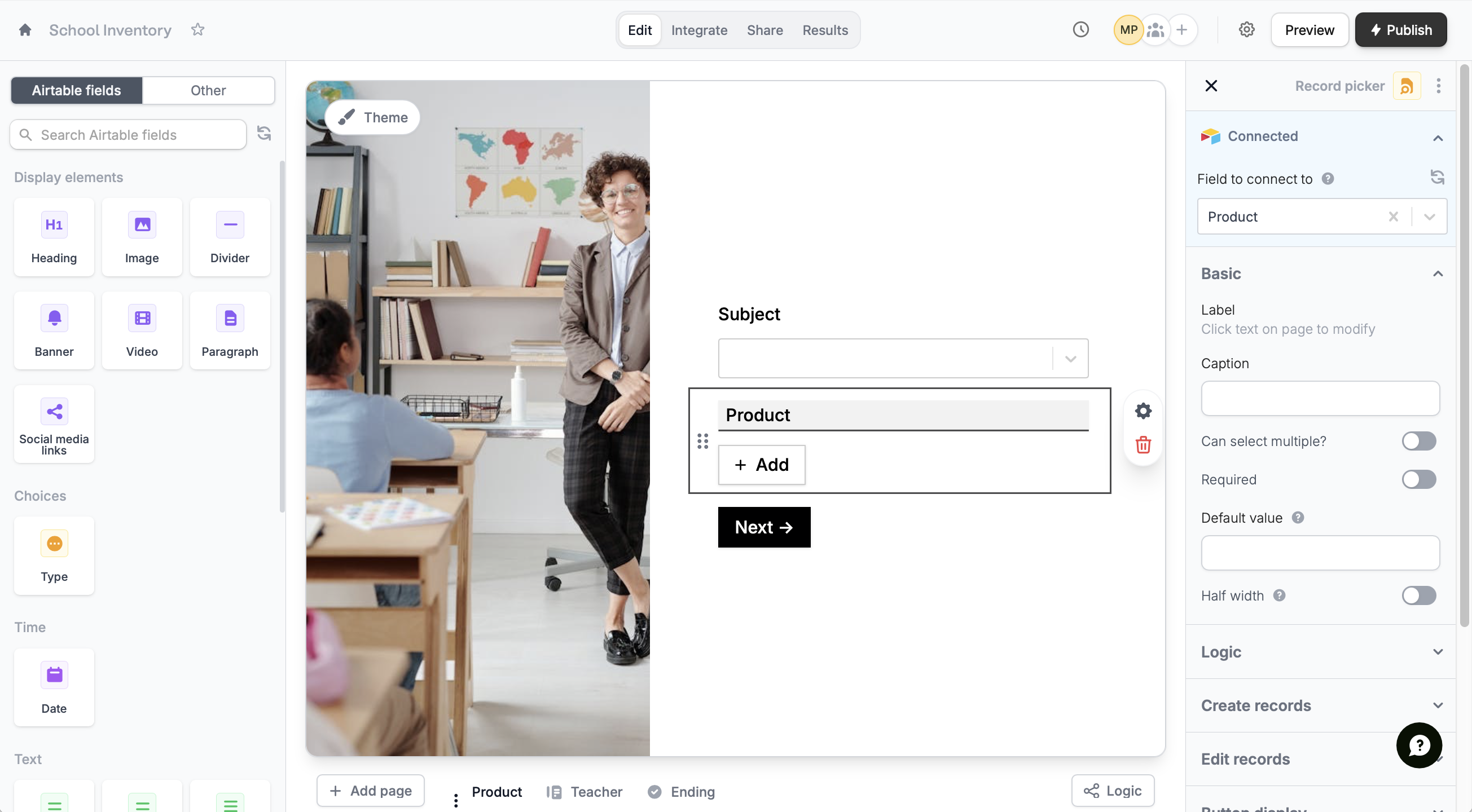Switch to the Other fields tab
1472x812 pixels.
coord(208,90)
